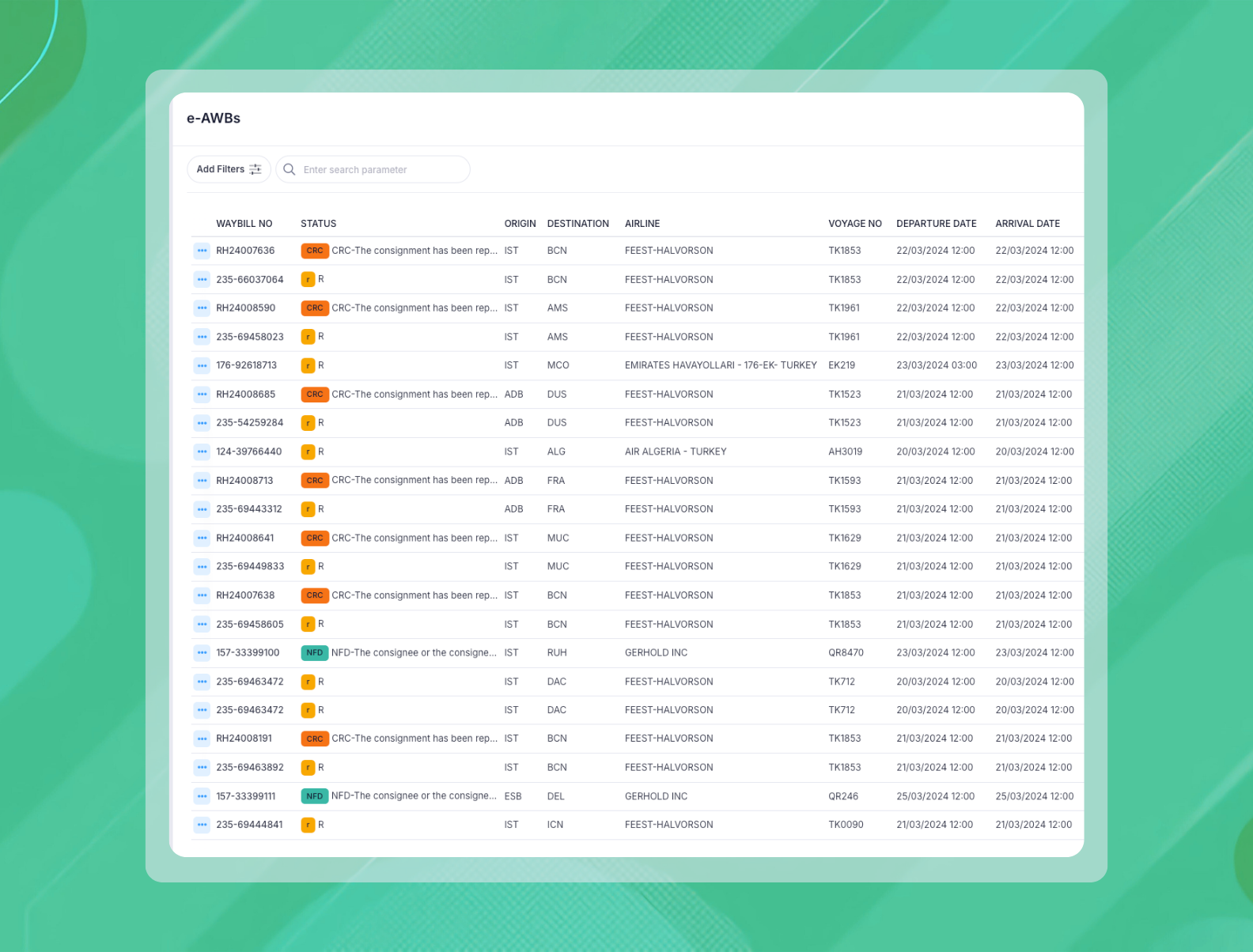
Task: Click the CRC status badge for RH24007636
Action: [315, 251]
